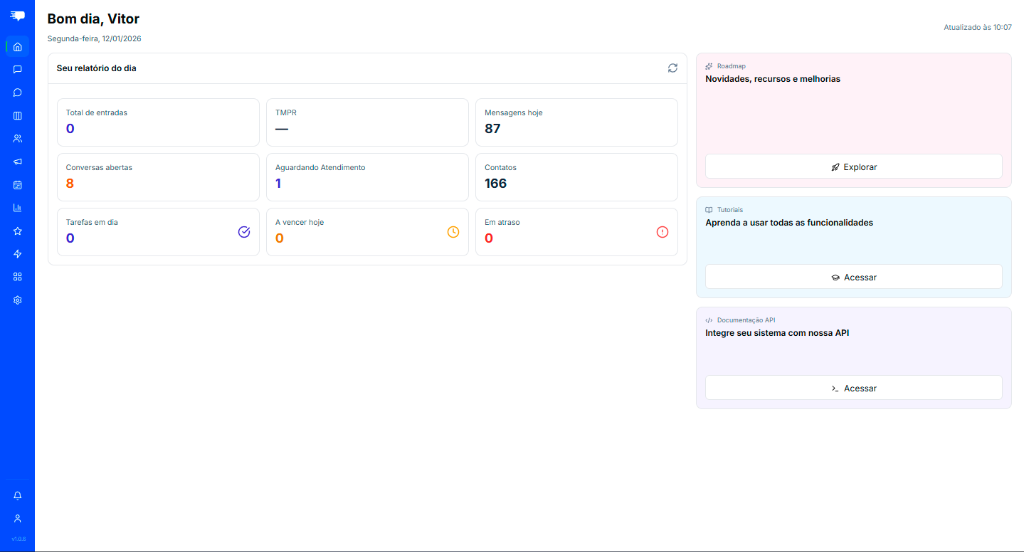Click the clock icon in A vencer hoje
Image resolution: width=1024 pixels, height=552 pixels.
click(453, 232)
